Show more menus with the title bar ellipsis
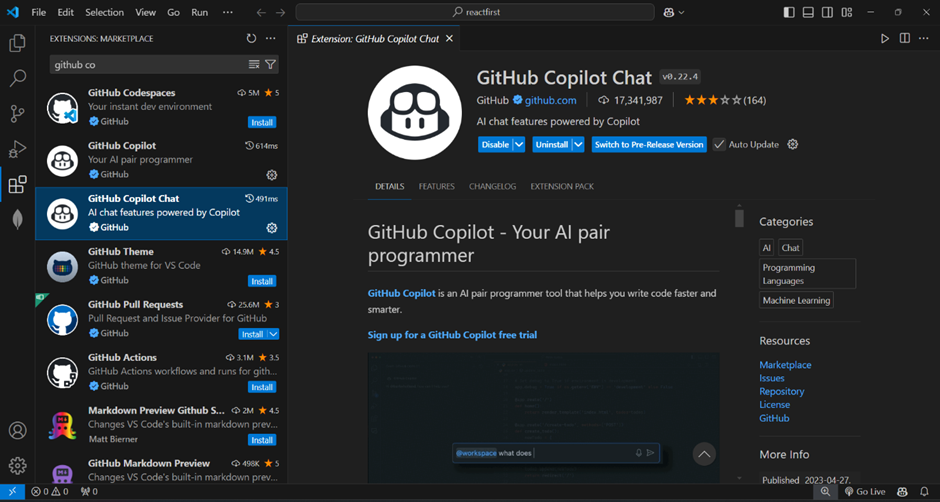The image size is (940, 502). pos(228,12)
